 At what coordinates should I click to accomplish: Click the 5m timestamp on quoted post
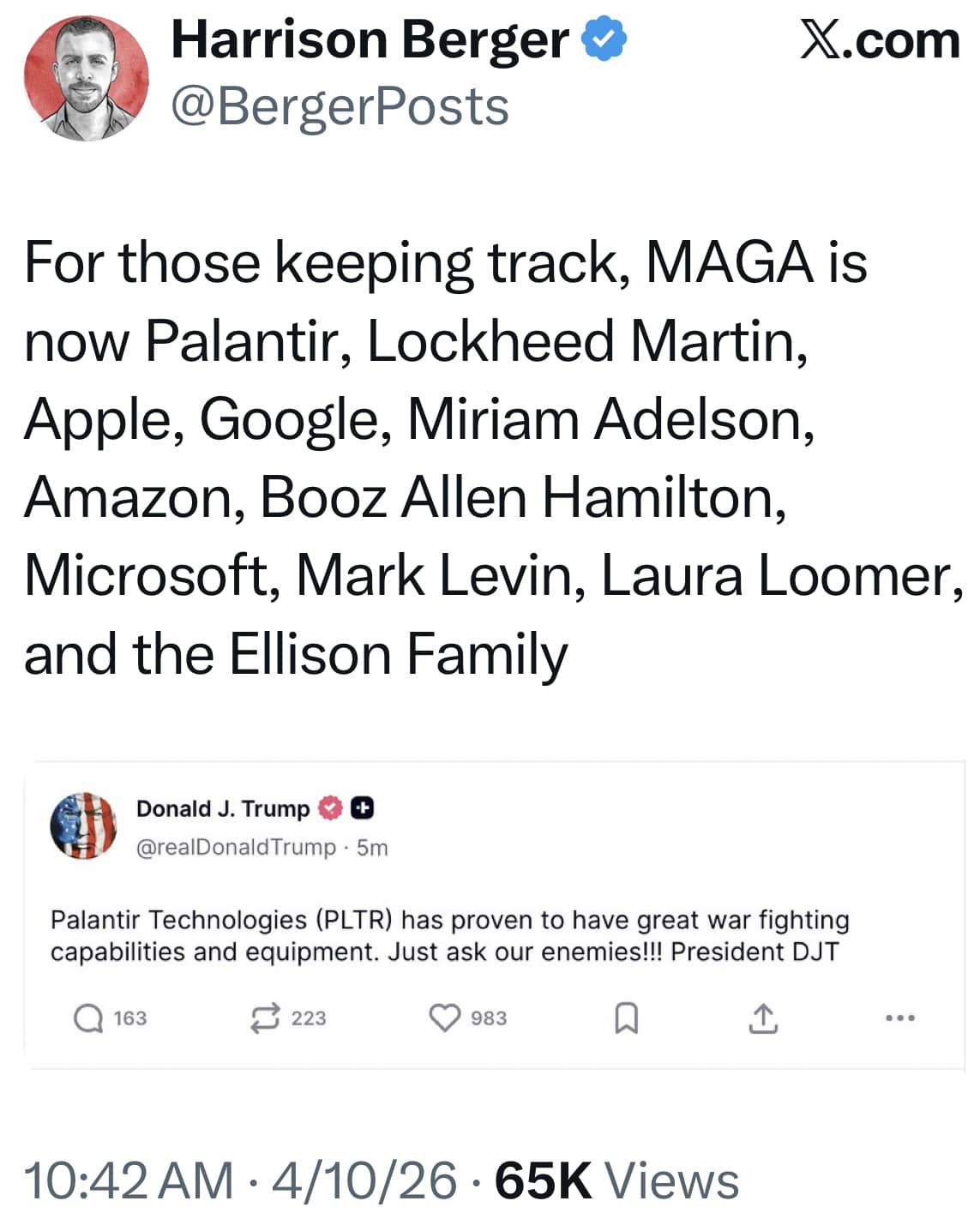[x=373, y=847]
